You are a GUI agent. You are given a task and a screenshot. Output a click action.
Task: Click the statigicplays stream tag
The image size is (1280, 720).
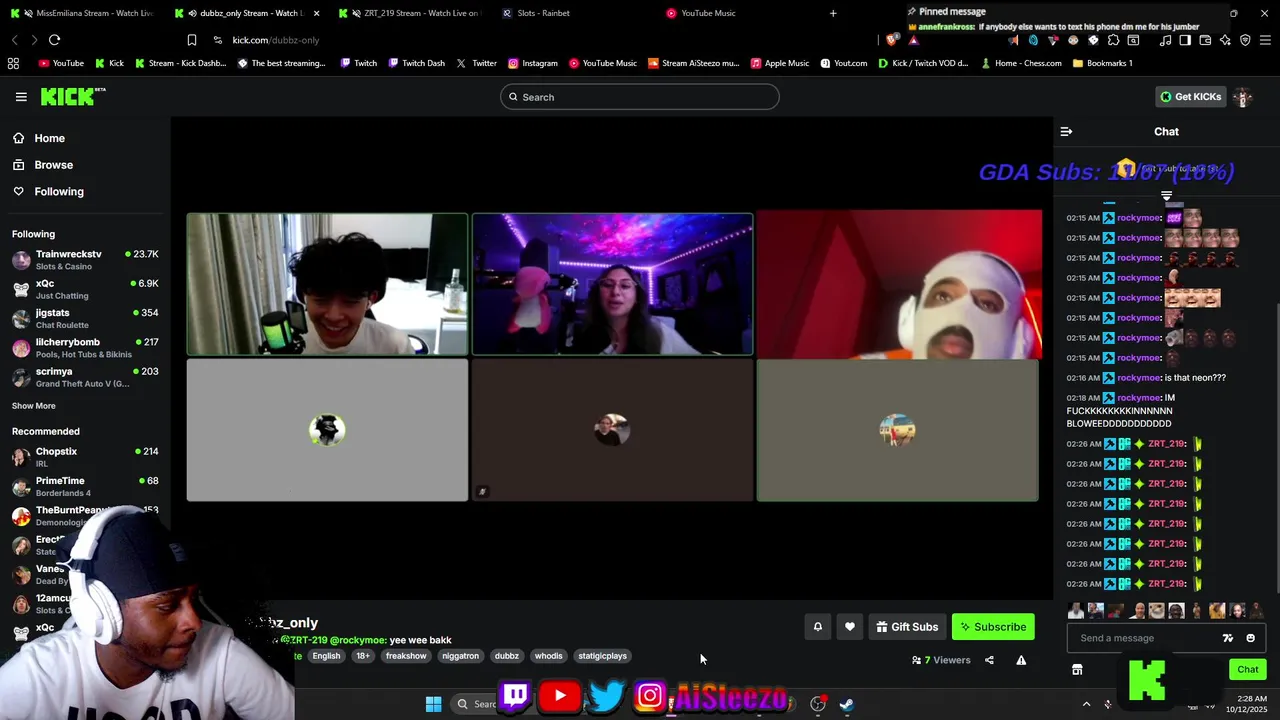point(602,656)
